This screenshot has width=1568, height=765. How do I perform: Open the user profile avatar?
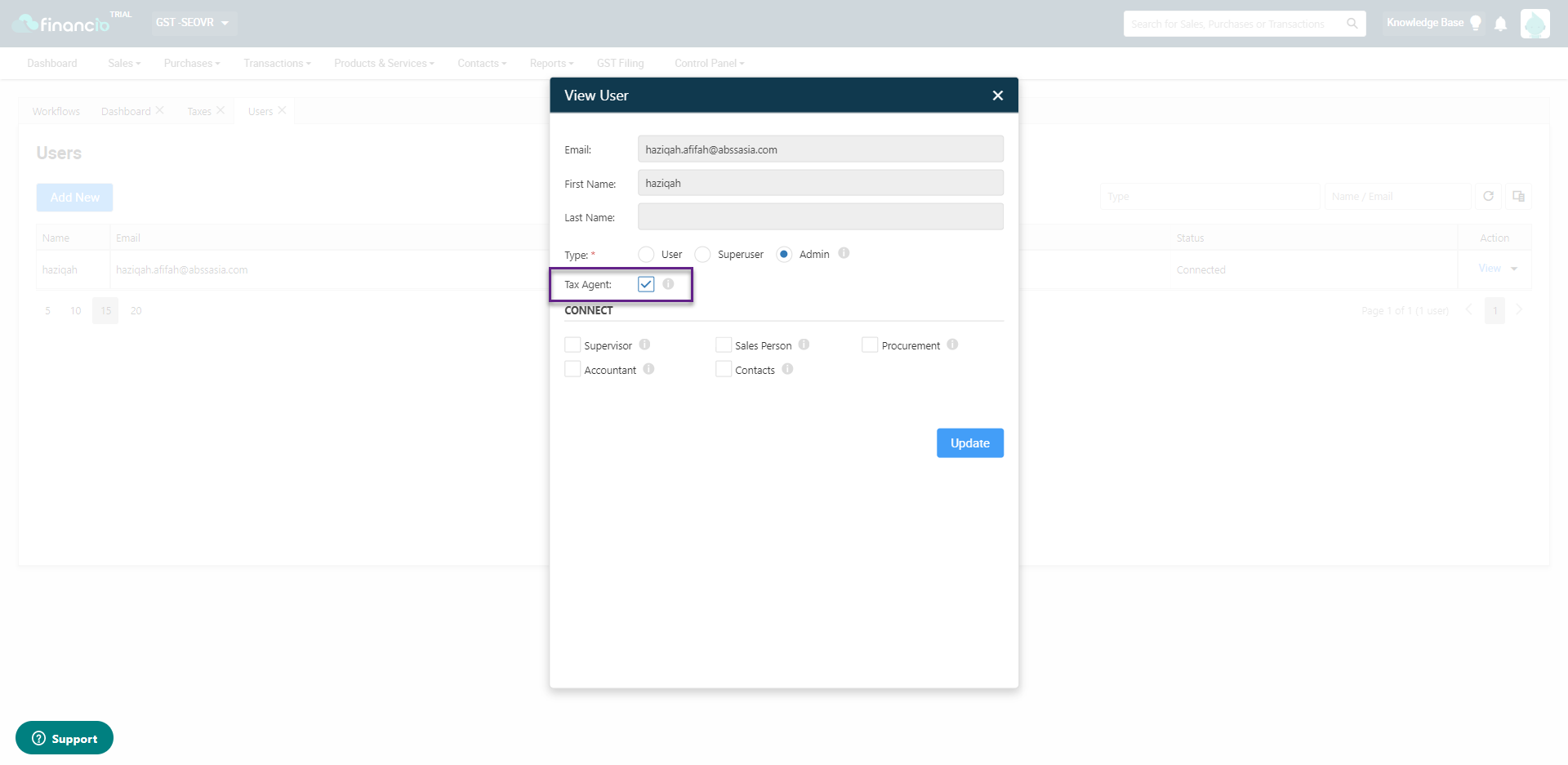pos(1535,24)
